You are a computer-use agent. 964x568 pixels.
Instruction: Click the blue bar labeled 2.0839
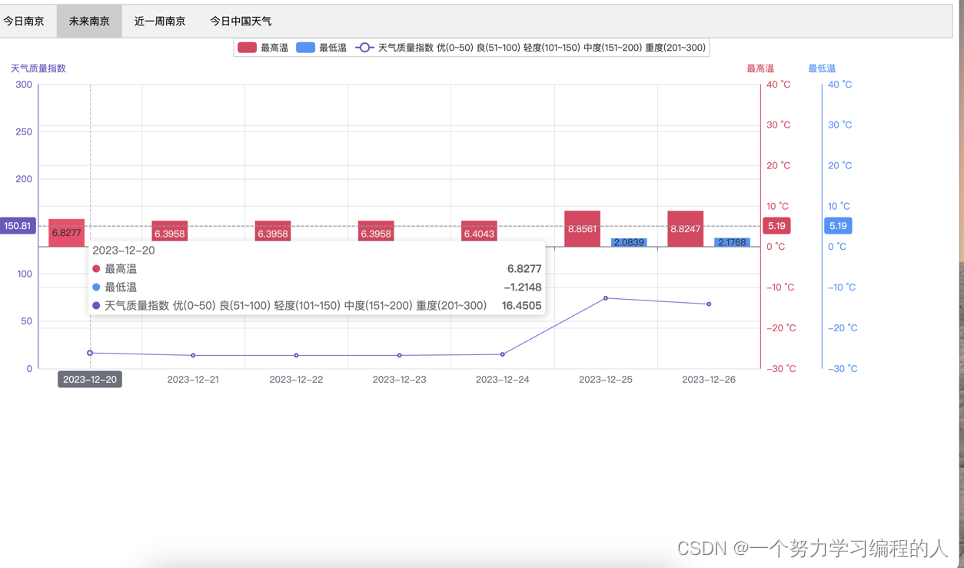point(629,242)
